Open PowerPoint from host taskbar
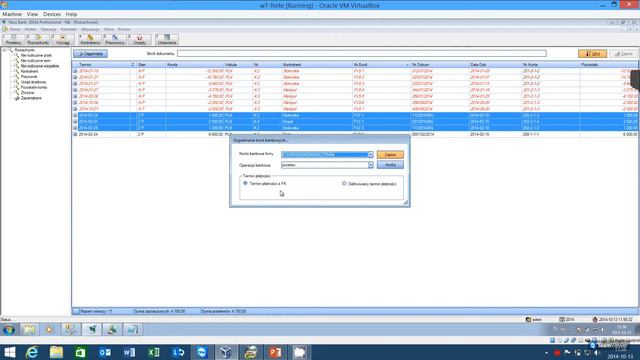This screenshot has width=640, height=360. click(275, 352)
